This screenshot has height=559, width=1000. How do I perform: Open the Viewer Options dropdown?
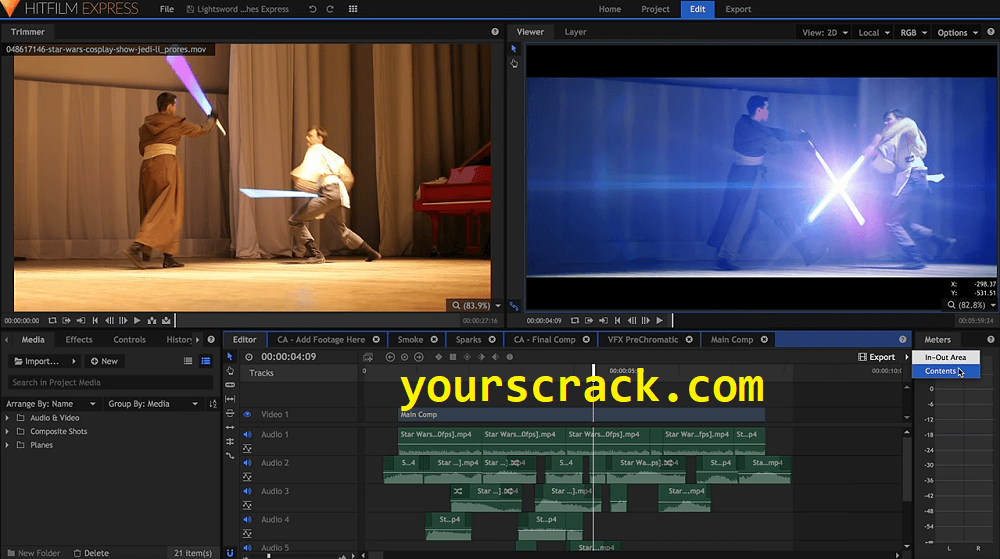tap(957, 33)
